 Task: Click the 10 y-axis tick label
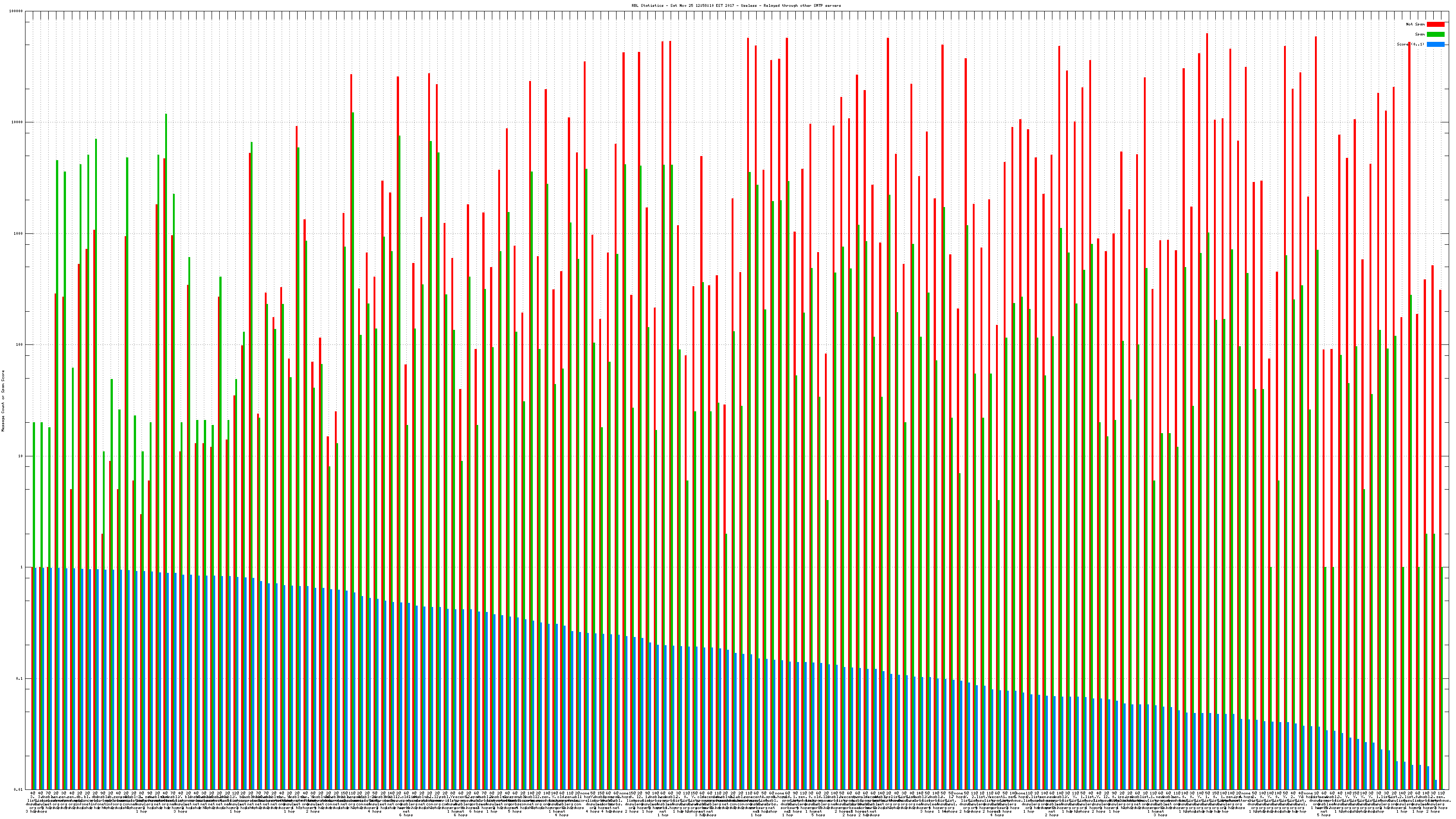21,456
